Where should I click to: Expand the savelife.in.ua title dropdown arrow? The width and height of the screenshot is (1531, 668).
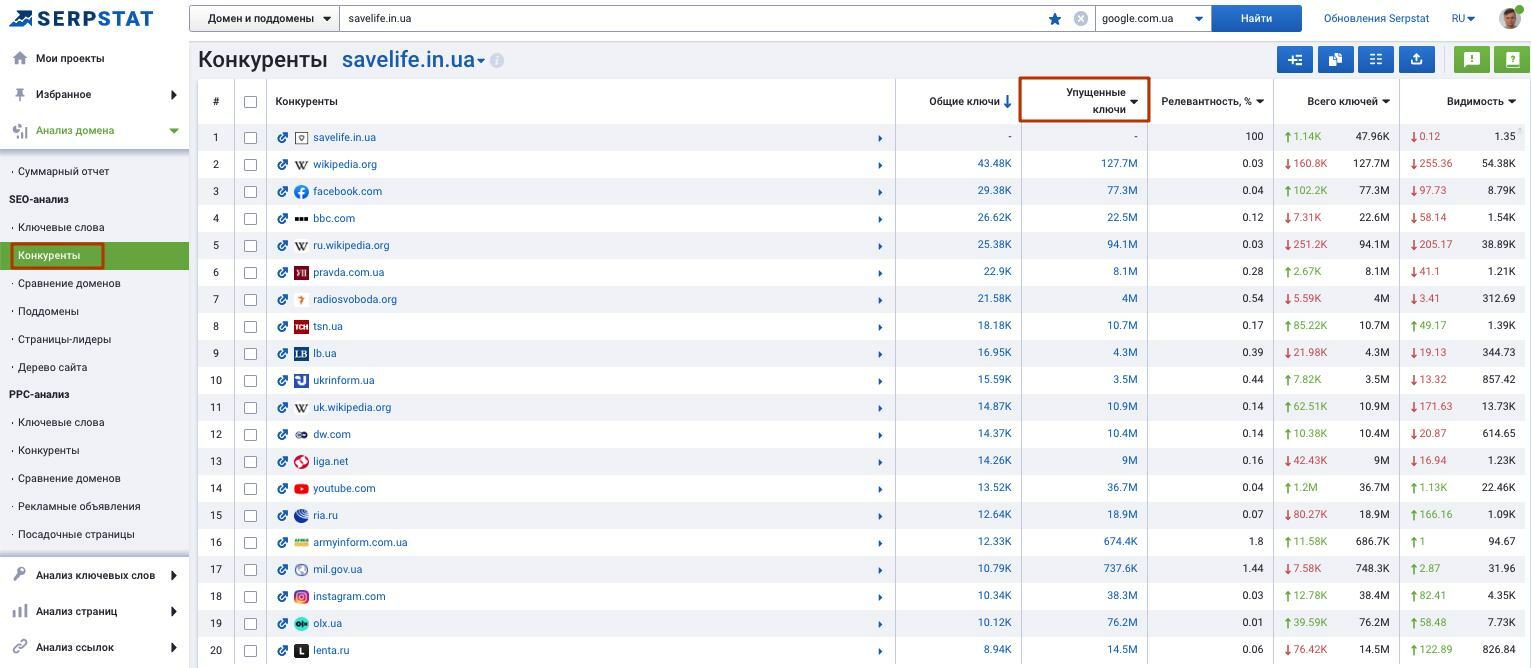tap(481, 61)
